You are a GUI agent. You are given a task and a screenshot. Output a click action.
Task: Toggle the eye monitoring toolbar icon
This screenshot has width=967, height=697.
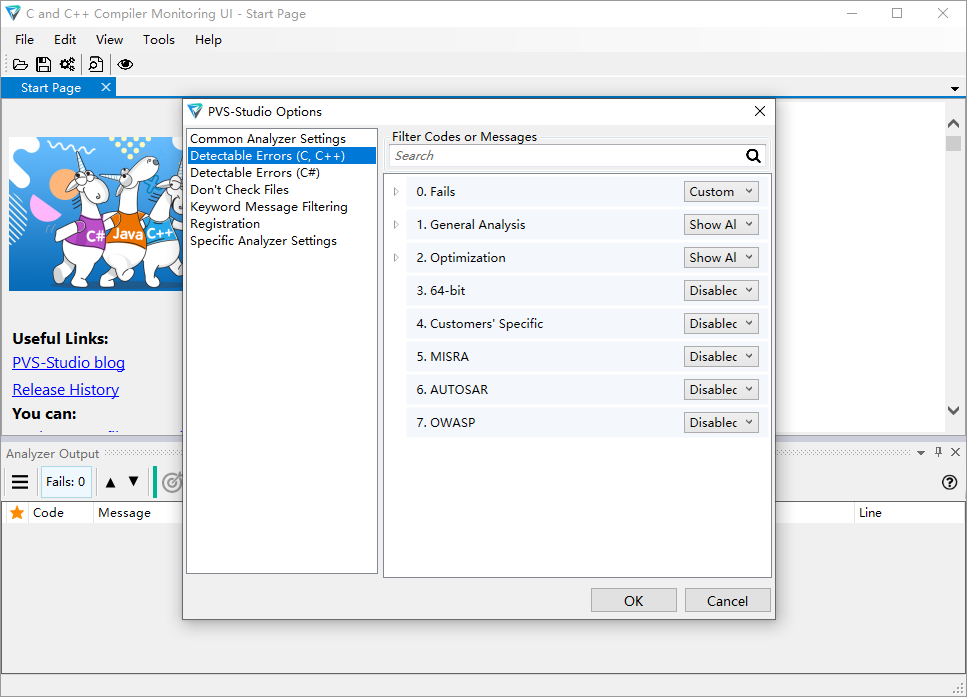125,64
